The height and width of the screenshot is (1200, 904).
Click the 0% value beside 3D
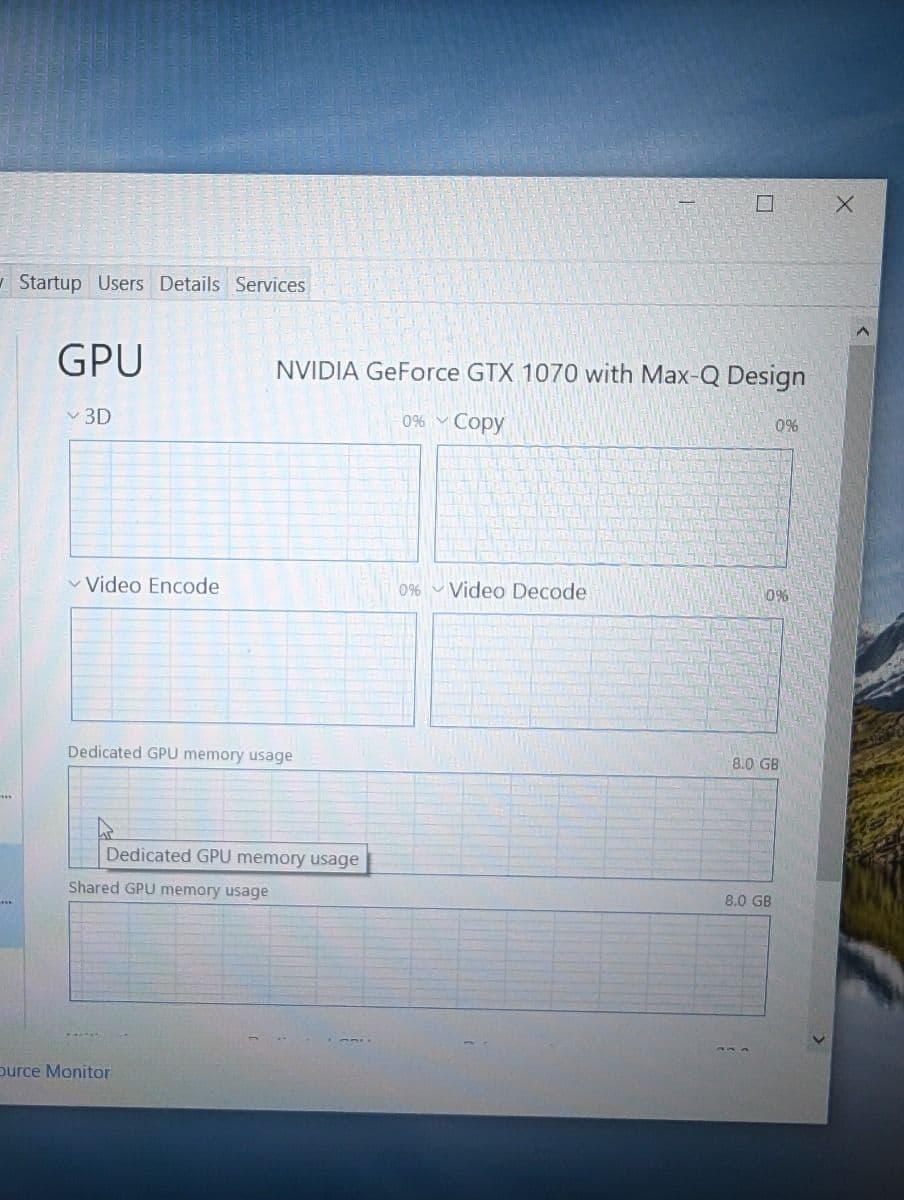[x=412, y=421]
